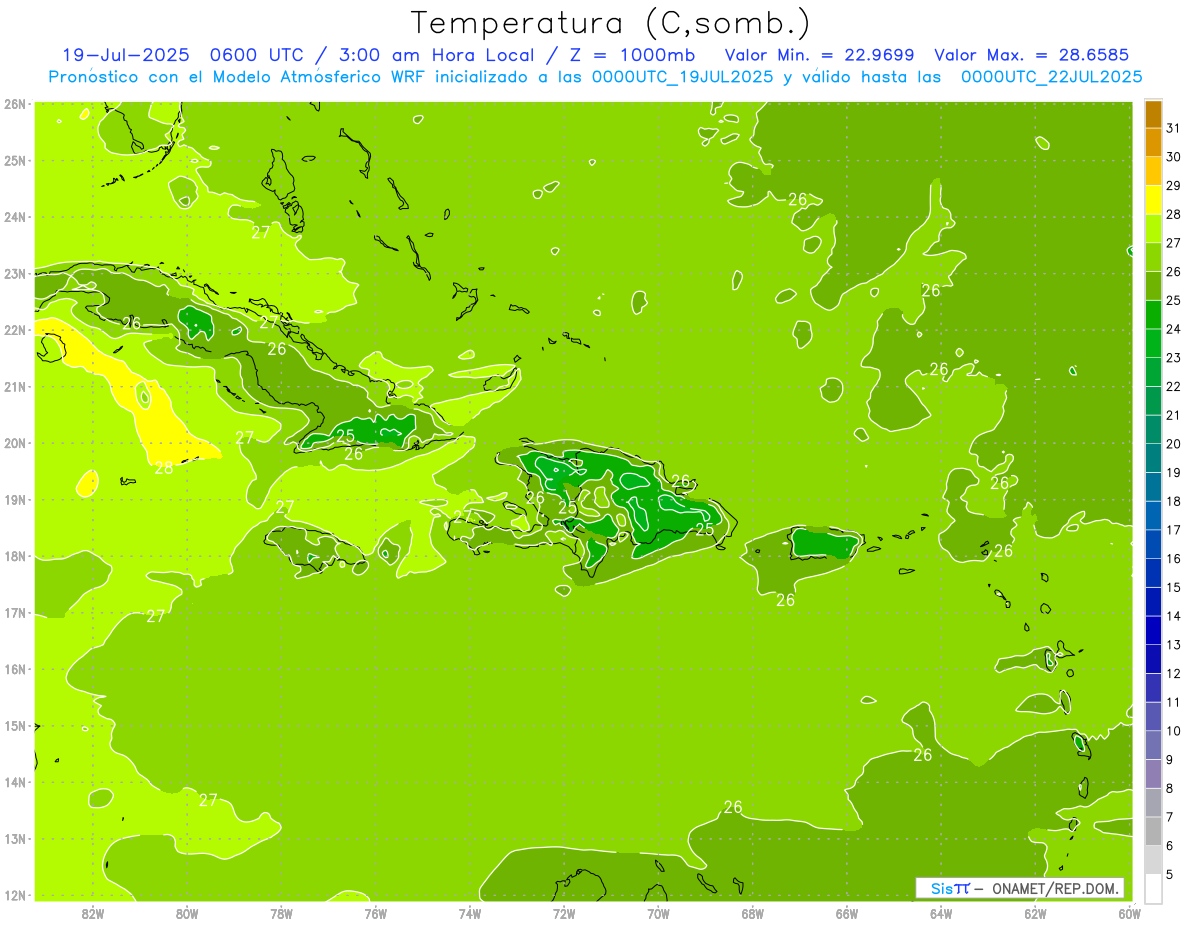
Task: Click the dark green cool area over Puerto Rico
Action: pyautogui.click(x=823, y=545)
